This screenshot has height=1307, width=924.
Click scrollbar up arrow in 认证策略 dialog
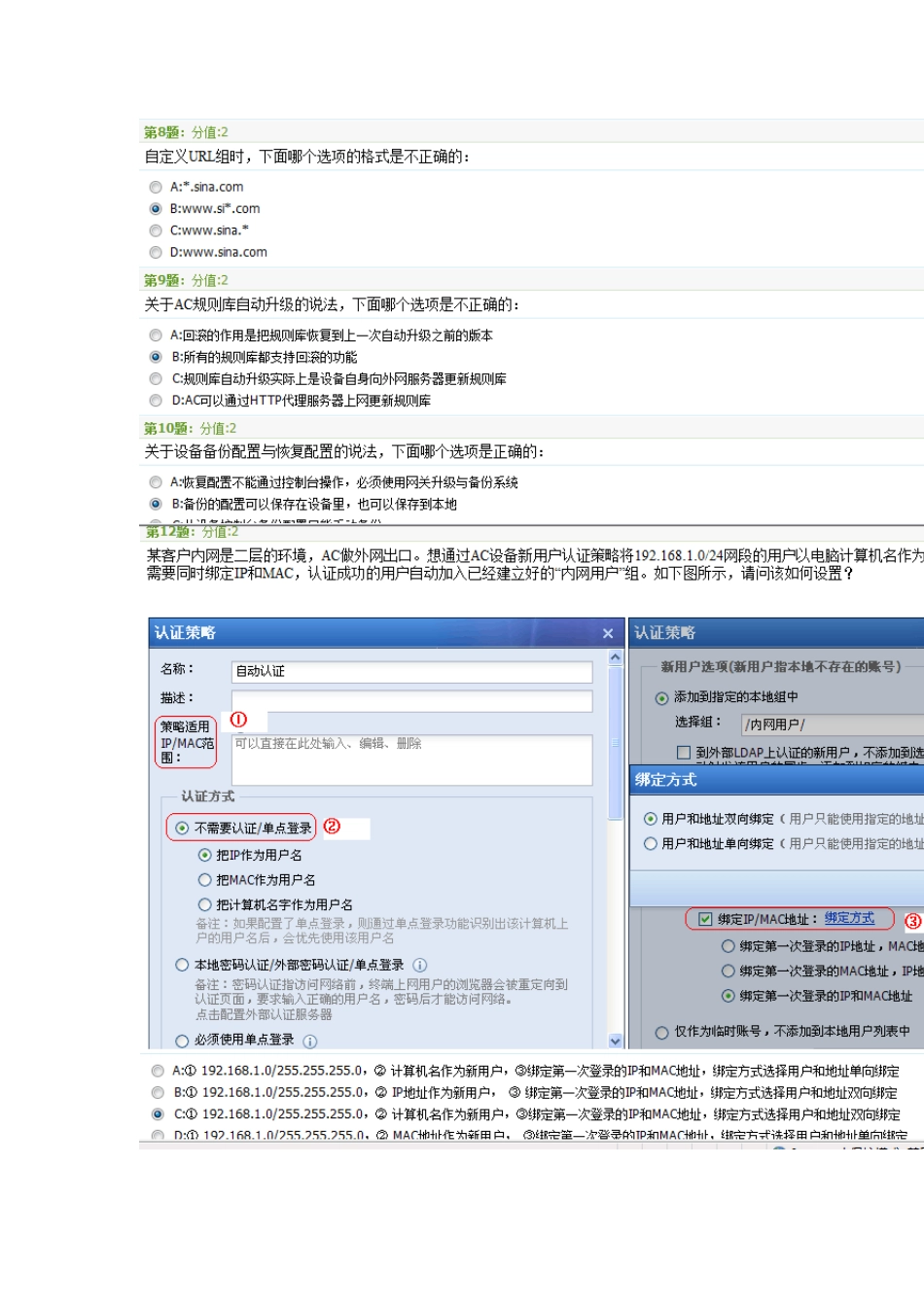click(615, 658)
